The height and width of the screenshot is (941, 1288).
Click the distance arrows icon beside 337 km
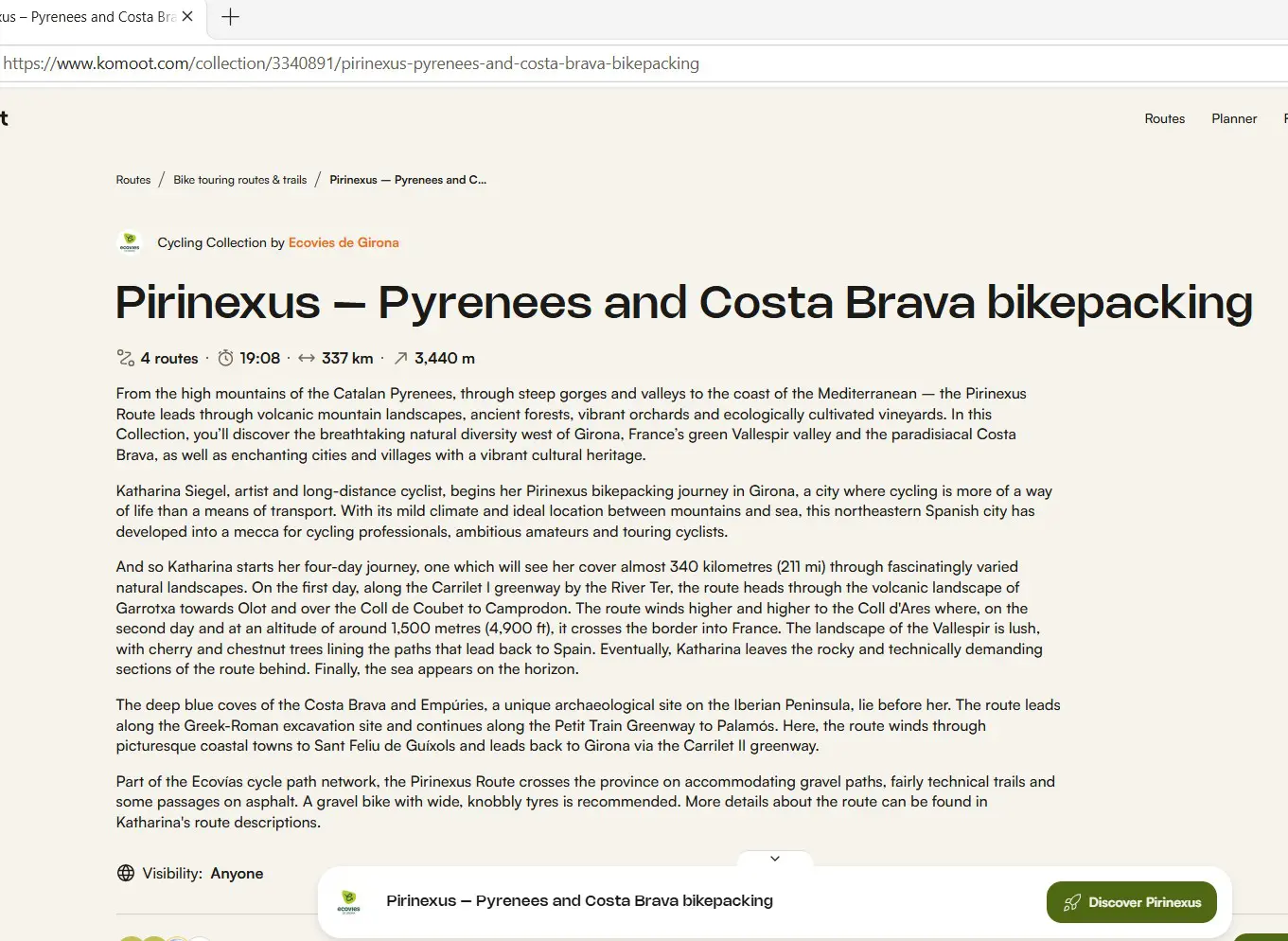[307, 358]
